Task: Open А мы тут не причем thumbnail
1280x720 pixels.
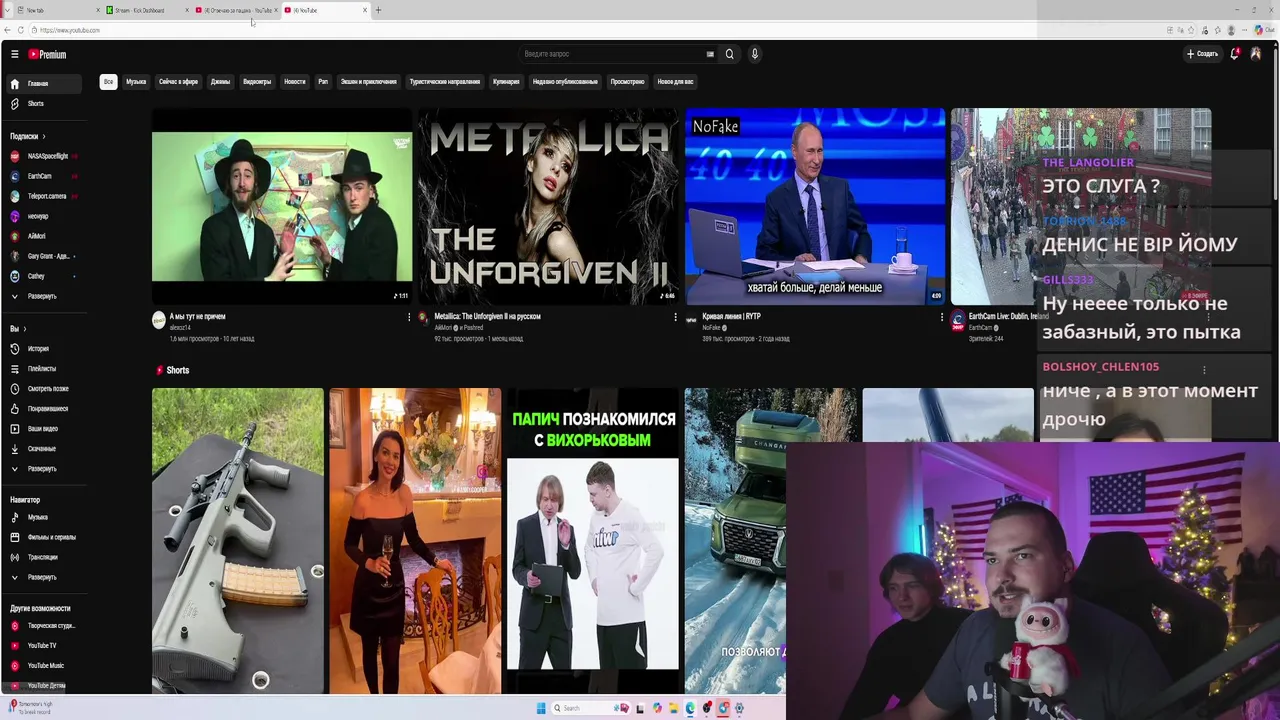Action: pyautogui.click(x=282, y=206)
